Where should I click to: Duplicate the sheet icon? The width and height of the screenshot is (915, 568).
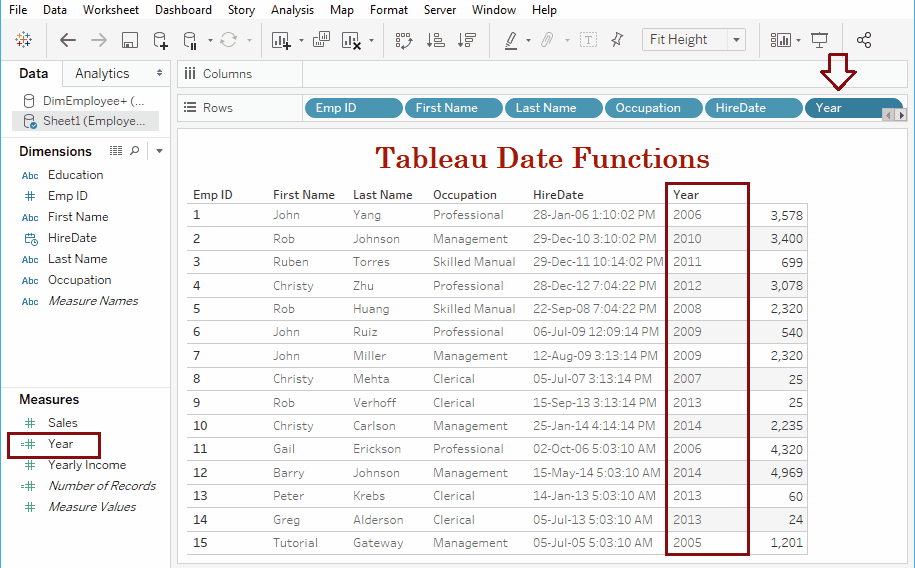click(321, 40)
